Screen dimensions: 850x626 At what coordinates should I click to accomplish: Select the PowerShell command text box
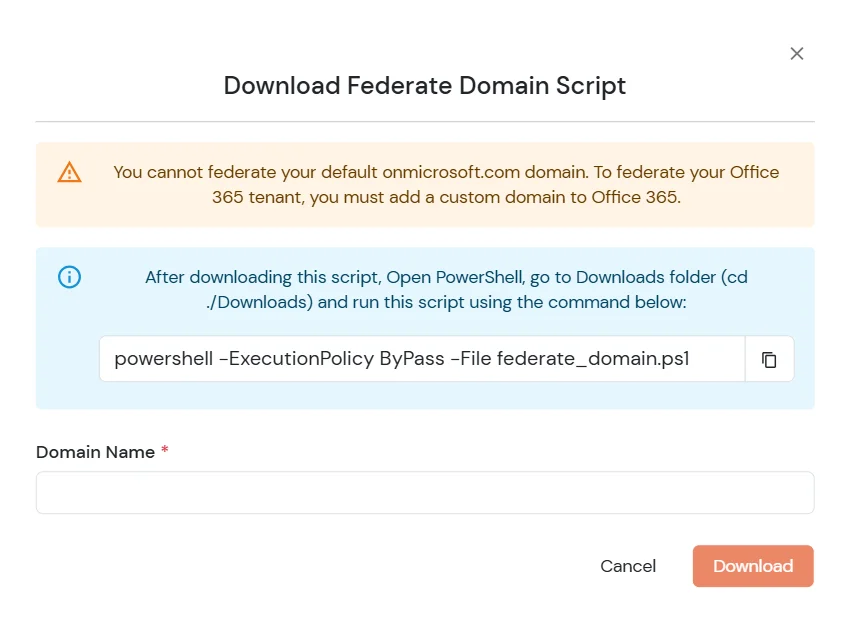420,359
